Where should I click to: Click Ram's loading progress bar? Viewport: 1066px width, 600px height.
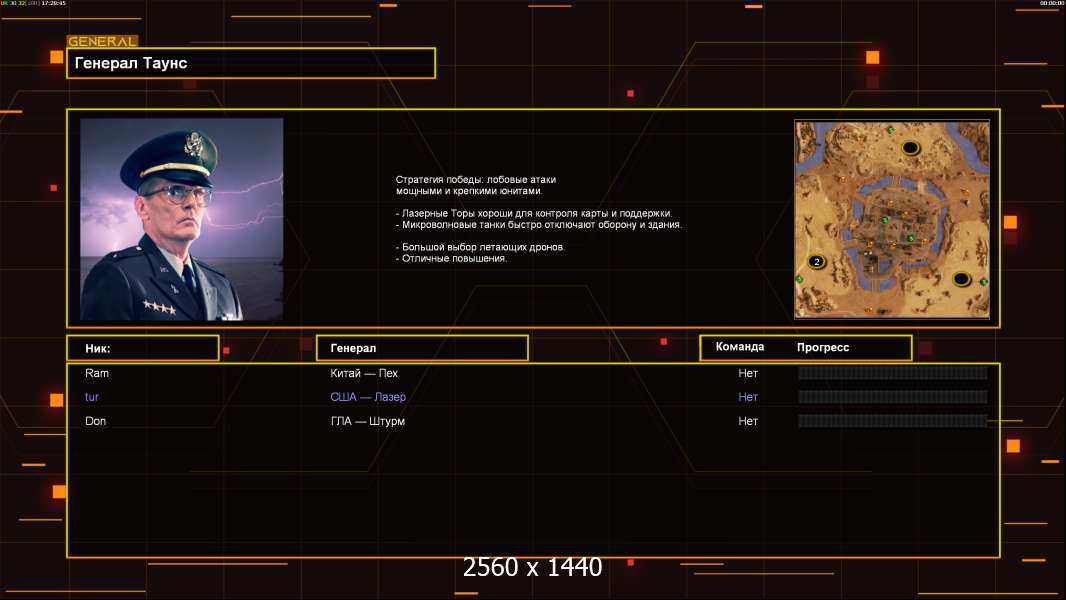point(892,373)
